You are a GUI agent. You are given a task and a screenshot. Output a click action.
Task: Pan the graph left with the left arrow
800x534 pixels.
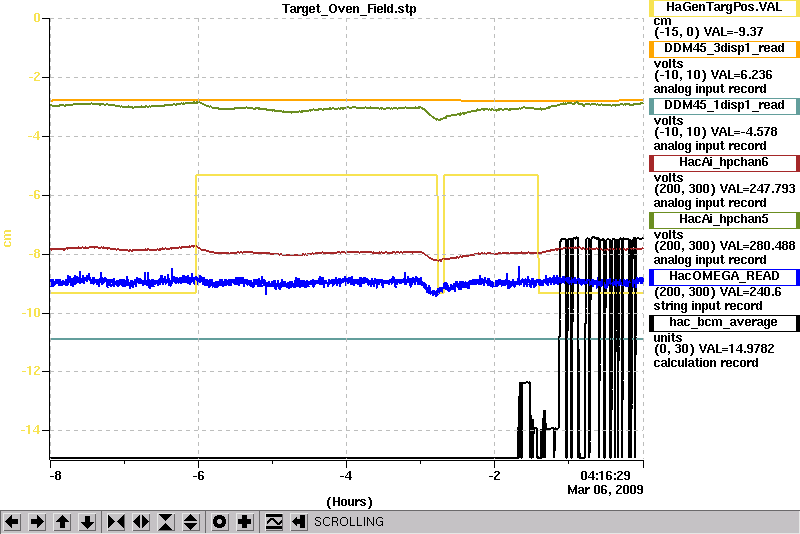[x=12, y=522]
